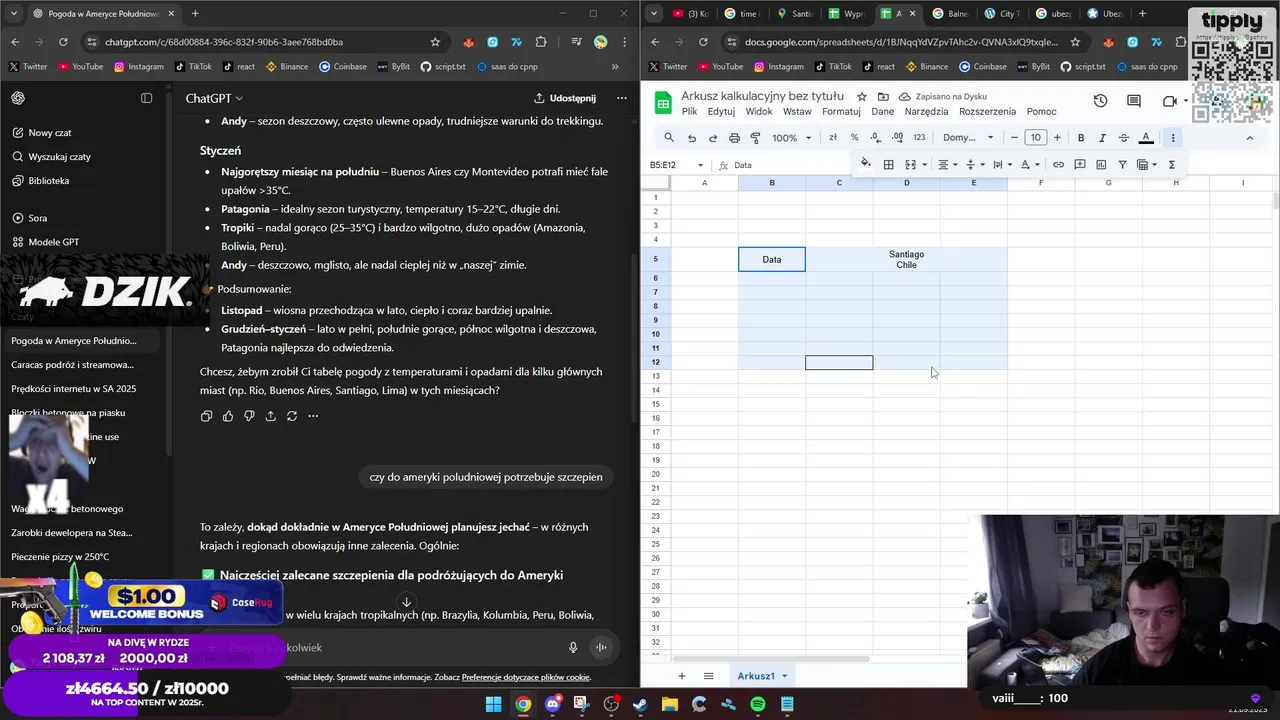The width and height of the screenshot is (1280, 720).
Task: Open text rotation dropdown
Action: click(x=1029, y=165)
